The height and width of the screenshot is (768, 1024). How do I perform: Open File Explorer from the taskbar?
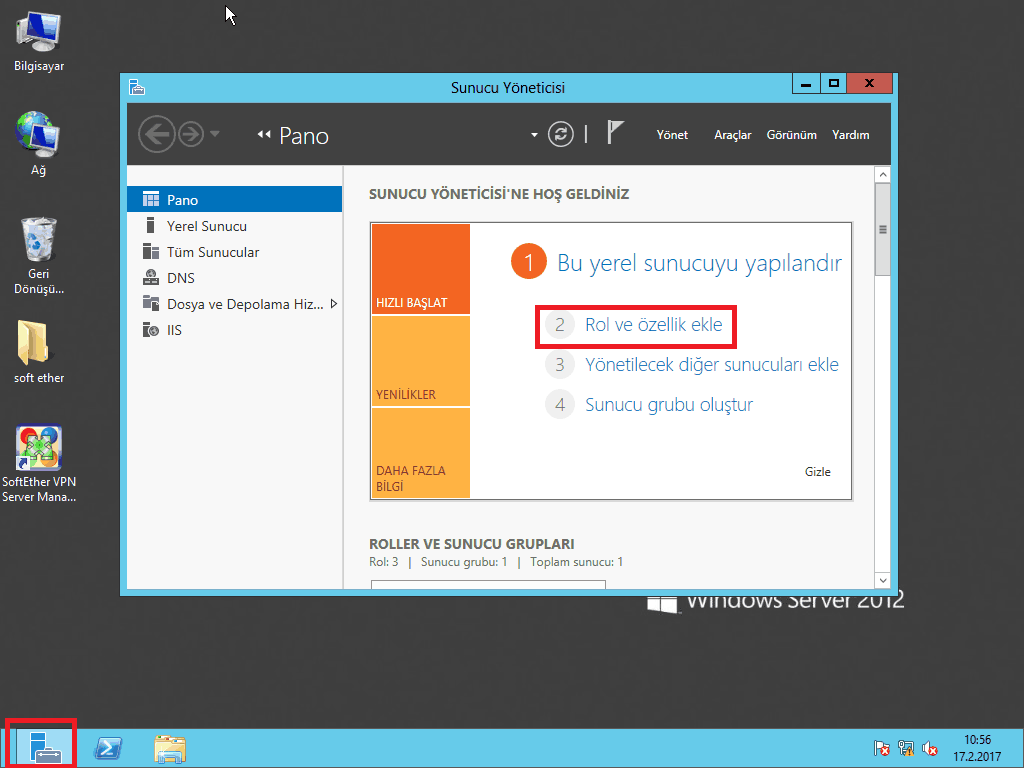tap(170, 748)
